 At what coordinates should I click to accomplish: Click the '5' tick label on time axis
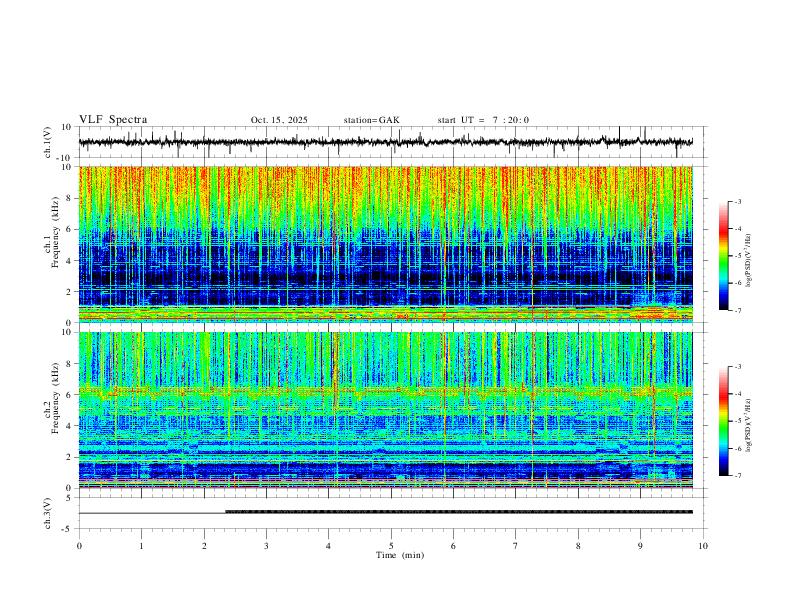click(391, 546)
